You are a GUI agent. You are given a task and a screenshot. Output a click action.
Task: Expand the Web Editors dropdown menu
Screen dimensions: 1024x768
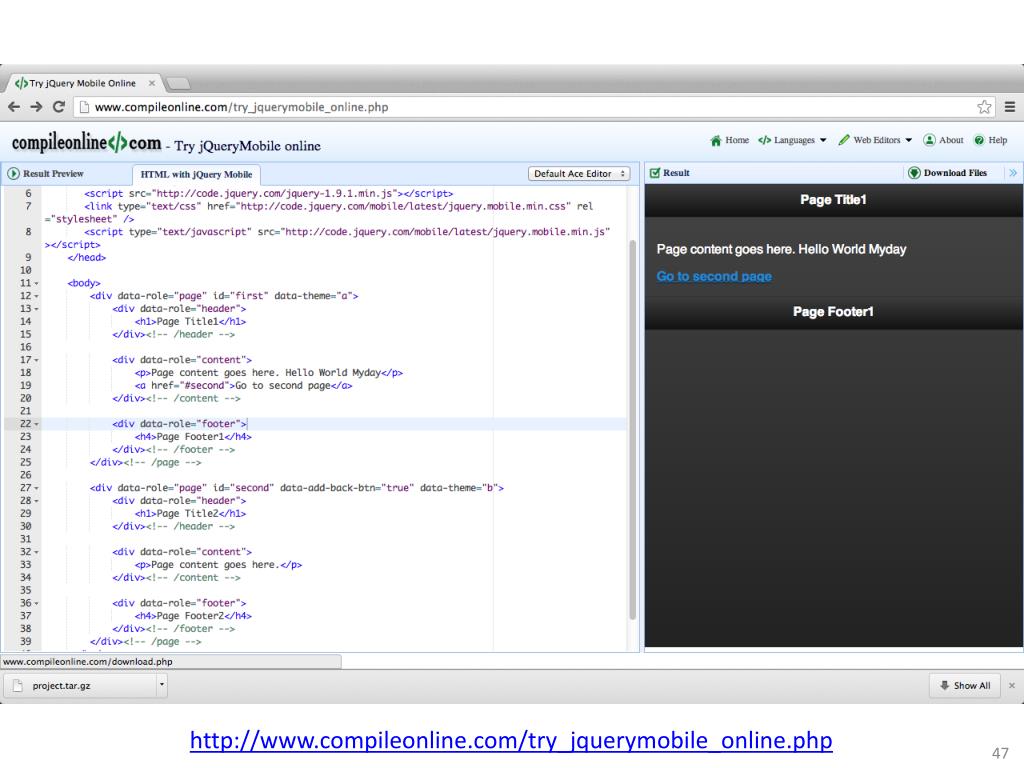pos(875,140)
